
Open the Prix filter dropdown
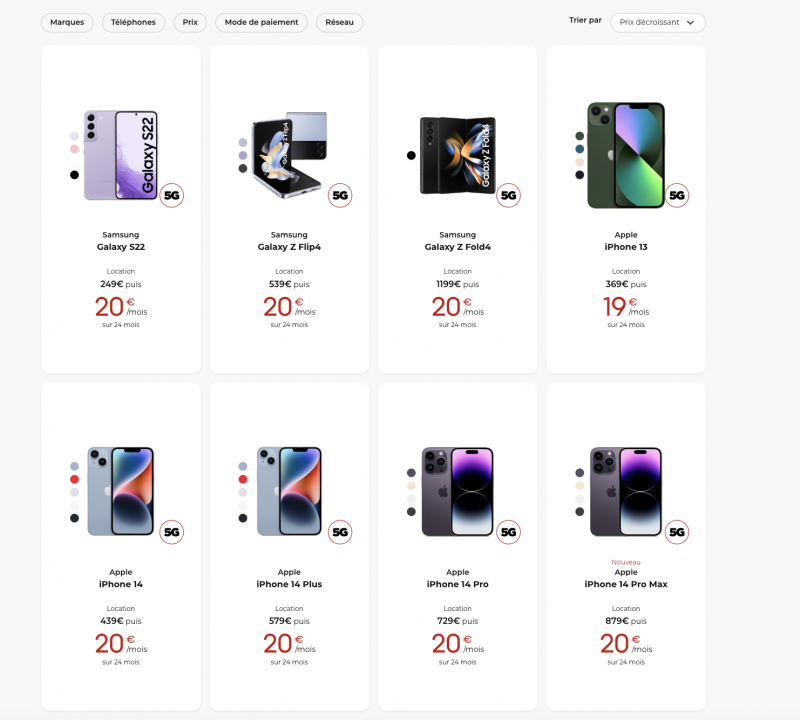190,22
